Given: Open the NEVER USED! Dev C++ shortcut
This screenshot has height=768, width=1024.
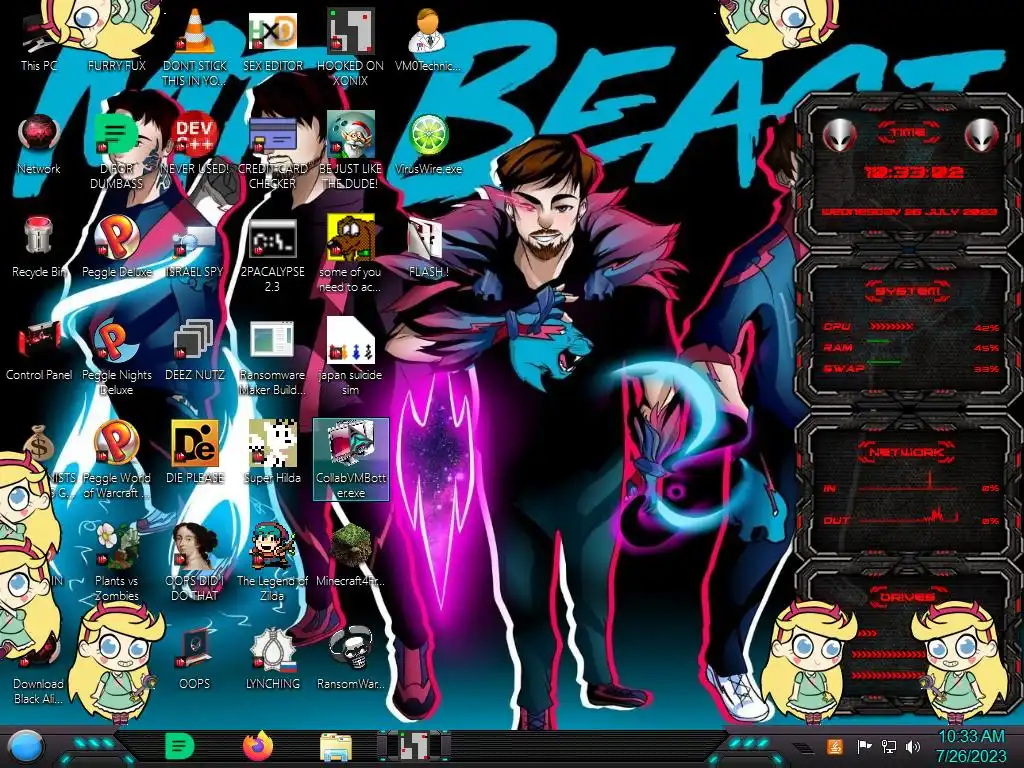Looking at the screenshot, I should coord(195,144).
